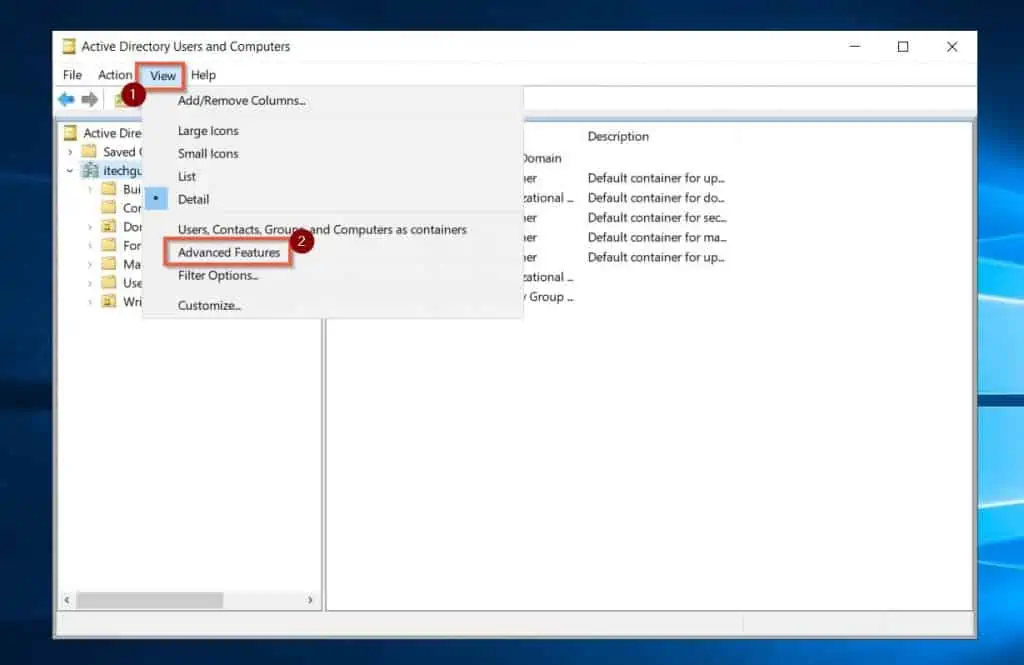Click the tree horizontal scrollbar thumb
The image size is (1024, 665).
click(150, 600)
